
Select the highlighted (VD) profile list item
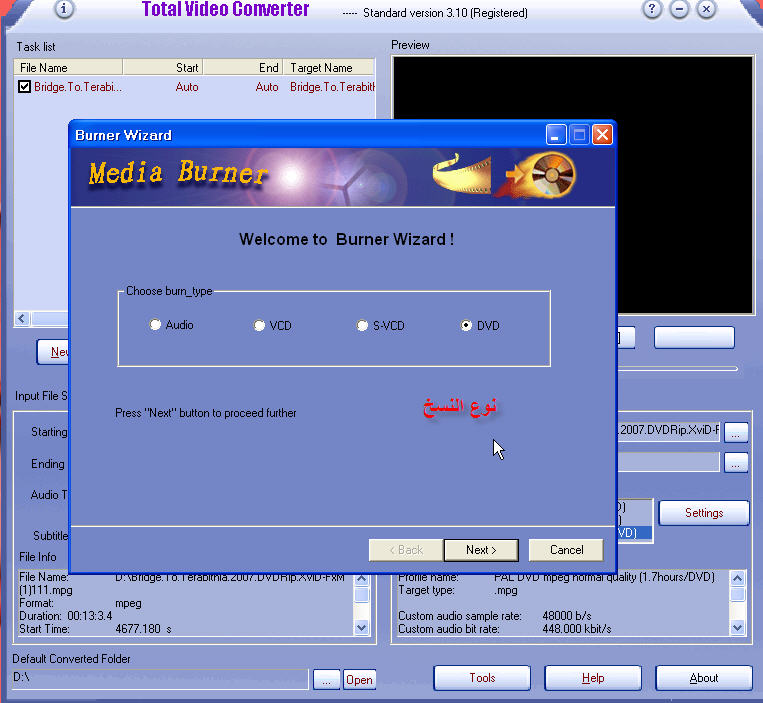click(x=635, y=533)
